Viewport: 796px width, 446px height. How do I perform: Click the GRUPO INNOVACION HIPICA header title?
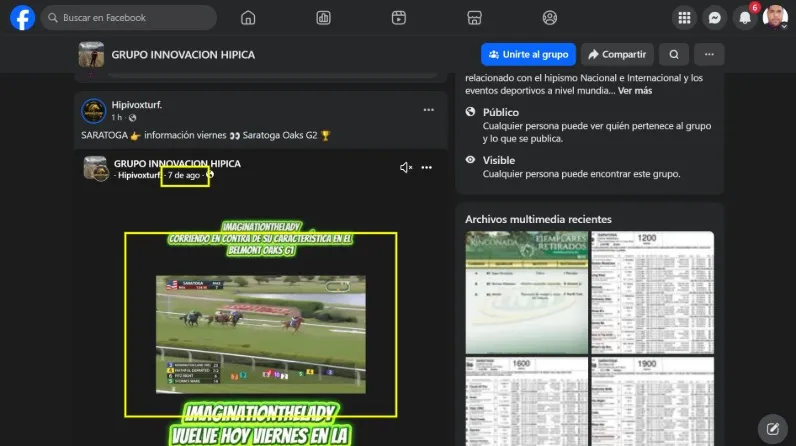click(x=183, y=55)
